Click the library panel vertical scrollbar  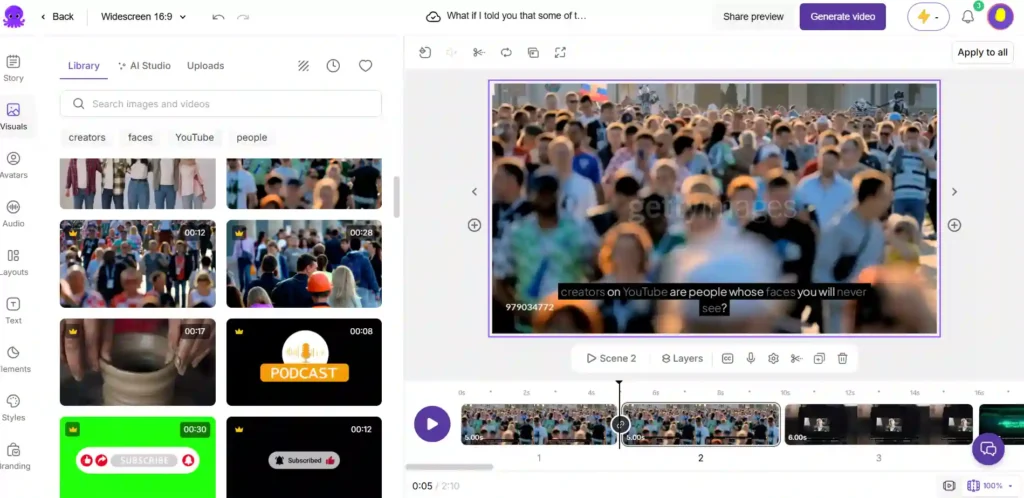[x=396, y=197]
